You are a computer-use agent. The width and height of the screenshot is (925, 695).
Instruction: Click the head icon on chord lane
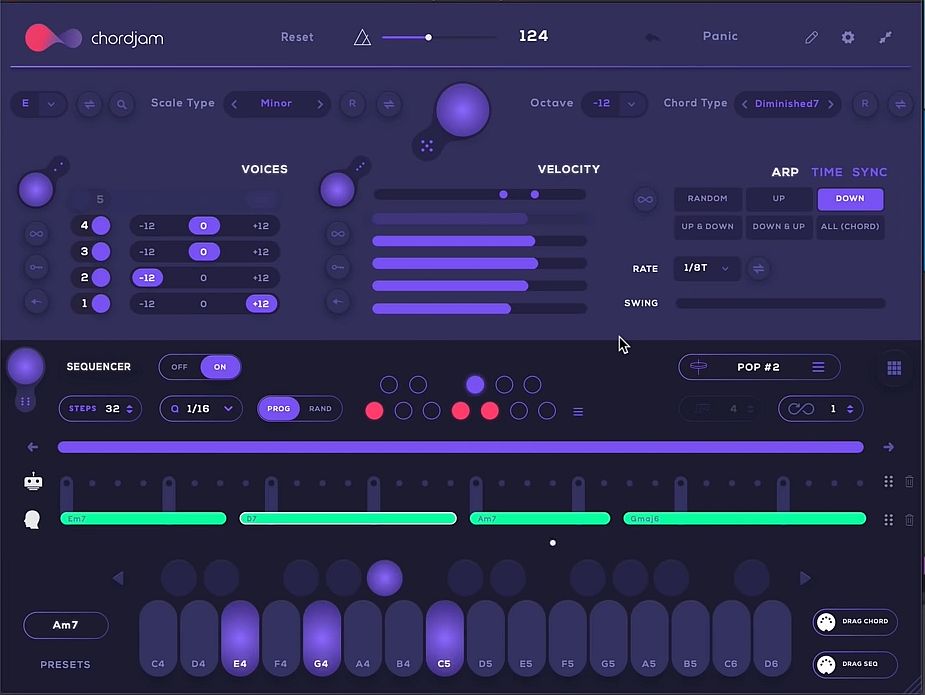tap(32, 519)
